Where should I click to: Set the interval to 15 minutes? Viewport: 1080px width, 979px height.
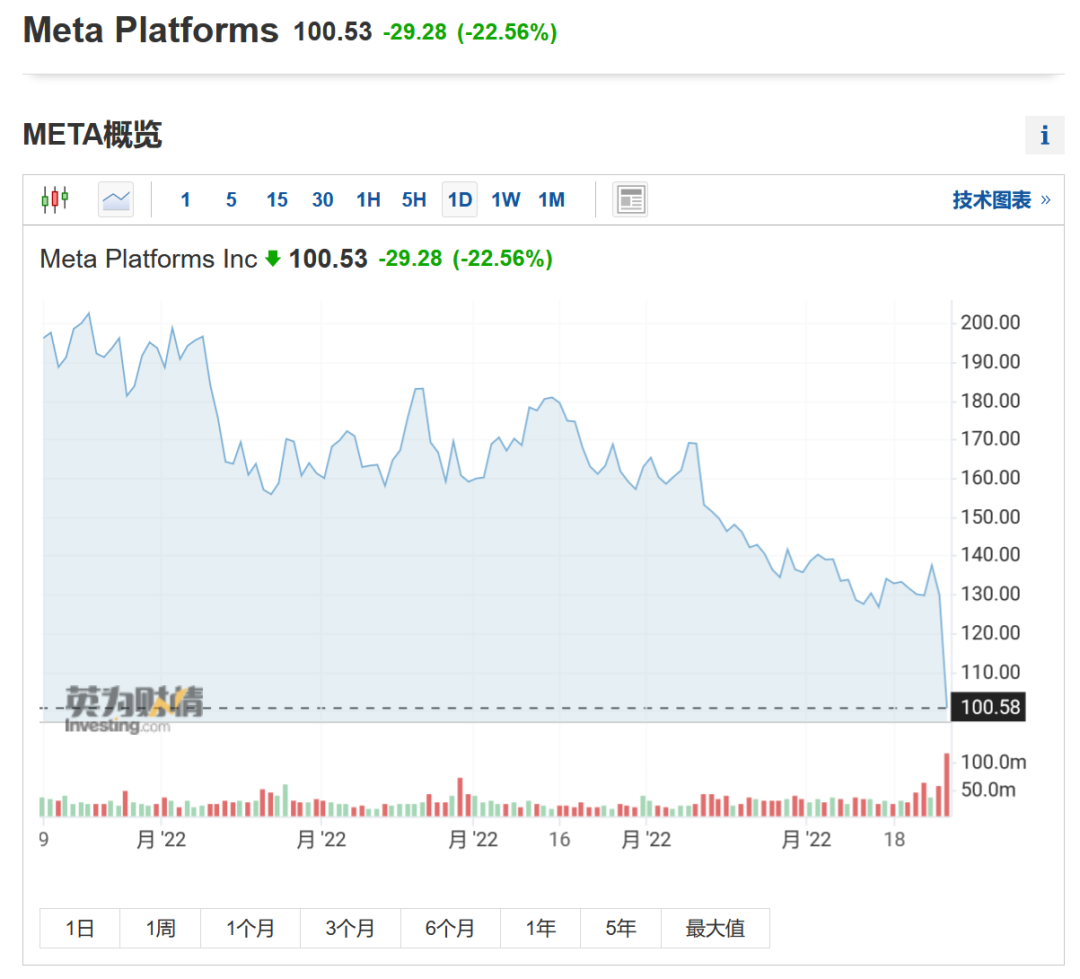point(277,199)
